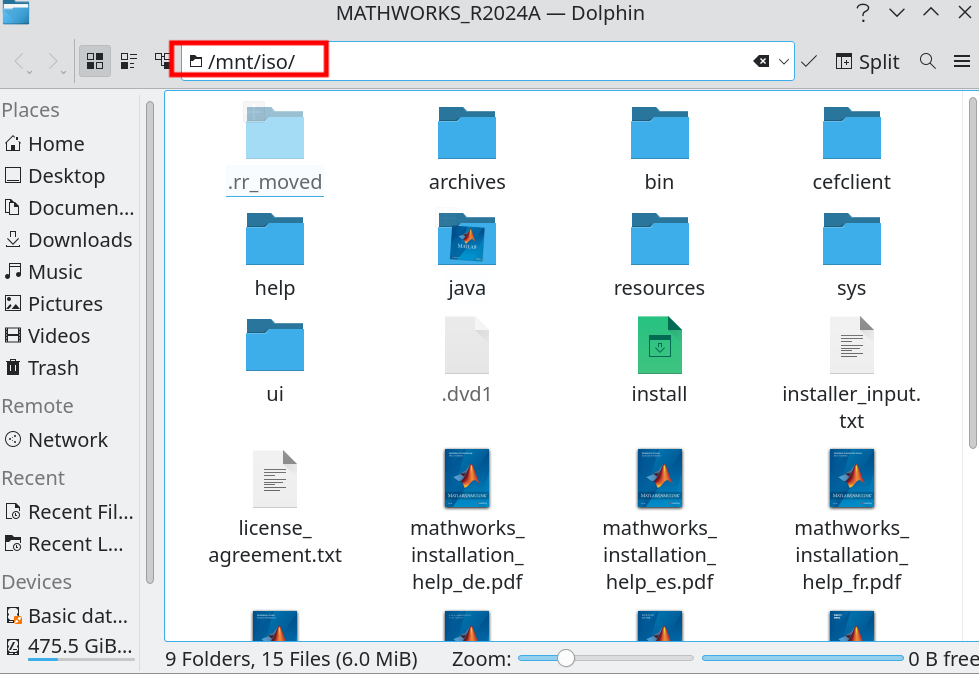Image resolution: width=979 pixels, height=674 pixels.
Task: Split the Dolphin view
Action: [x=867, y=61]
